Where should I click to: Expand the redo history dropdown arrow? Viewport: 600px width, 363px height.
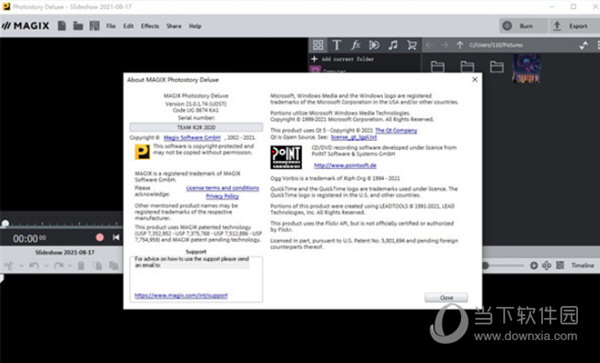pyautogui.click(x=70, y=266)
